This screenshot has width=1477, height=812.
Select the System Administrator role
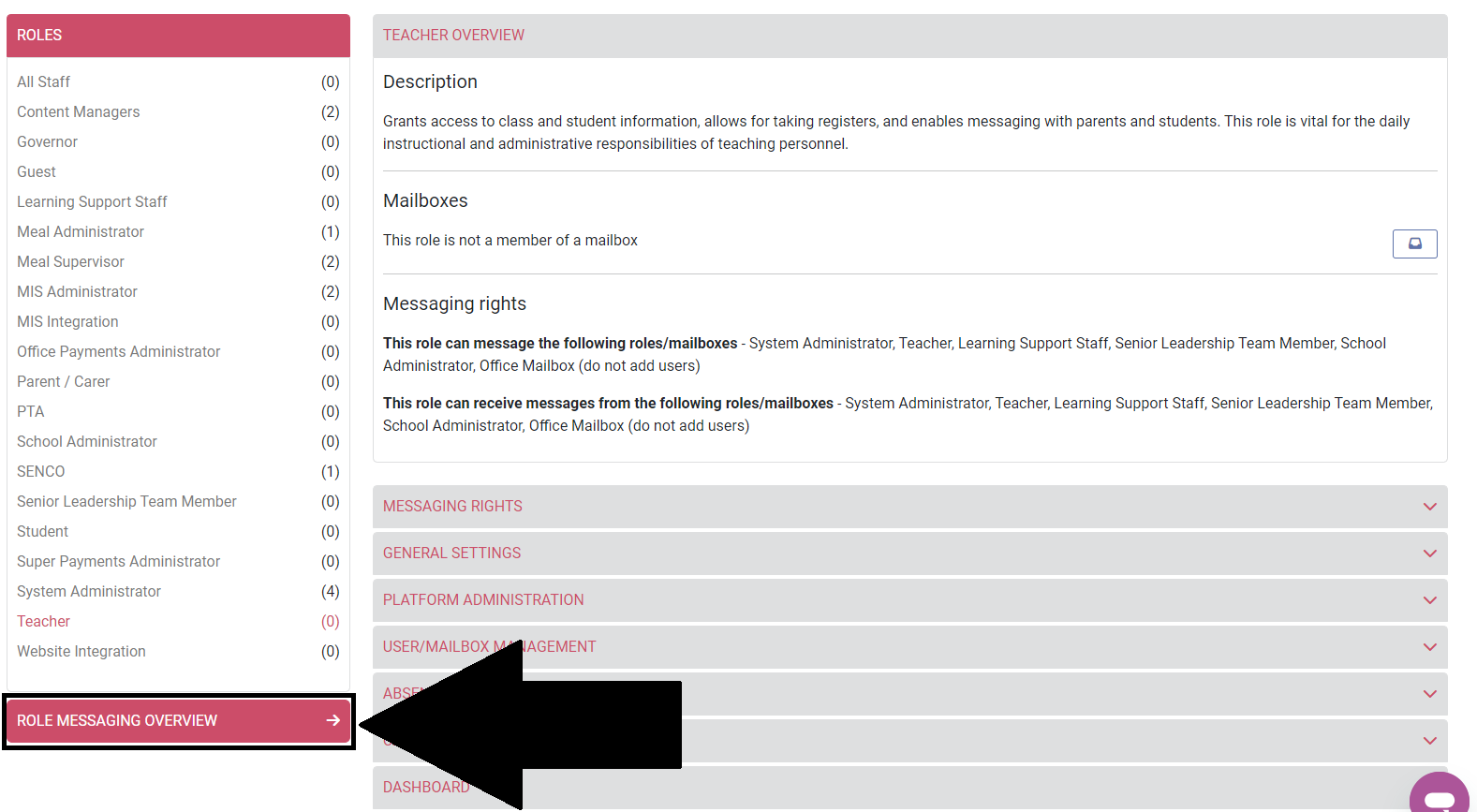click(89, 591)
